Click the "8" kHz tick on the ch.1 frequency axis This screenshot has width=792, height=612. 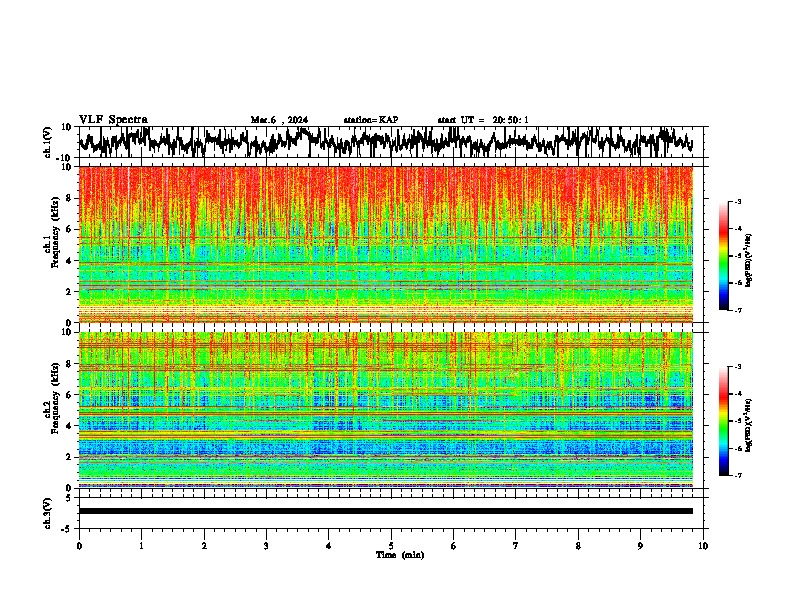(68, 198)
